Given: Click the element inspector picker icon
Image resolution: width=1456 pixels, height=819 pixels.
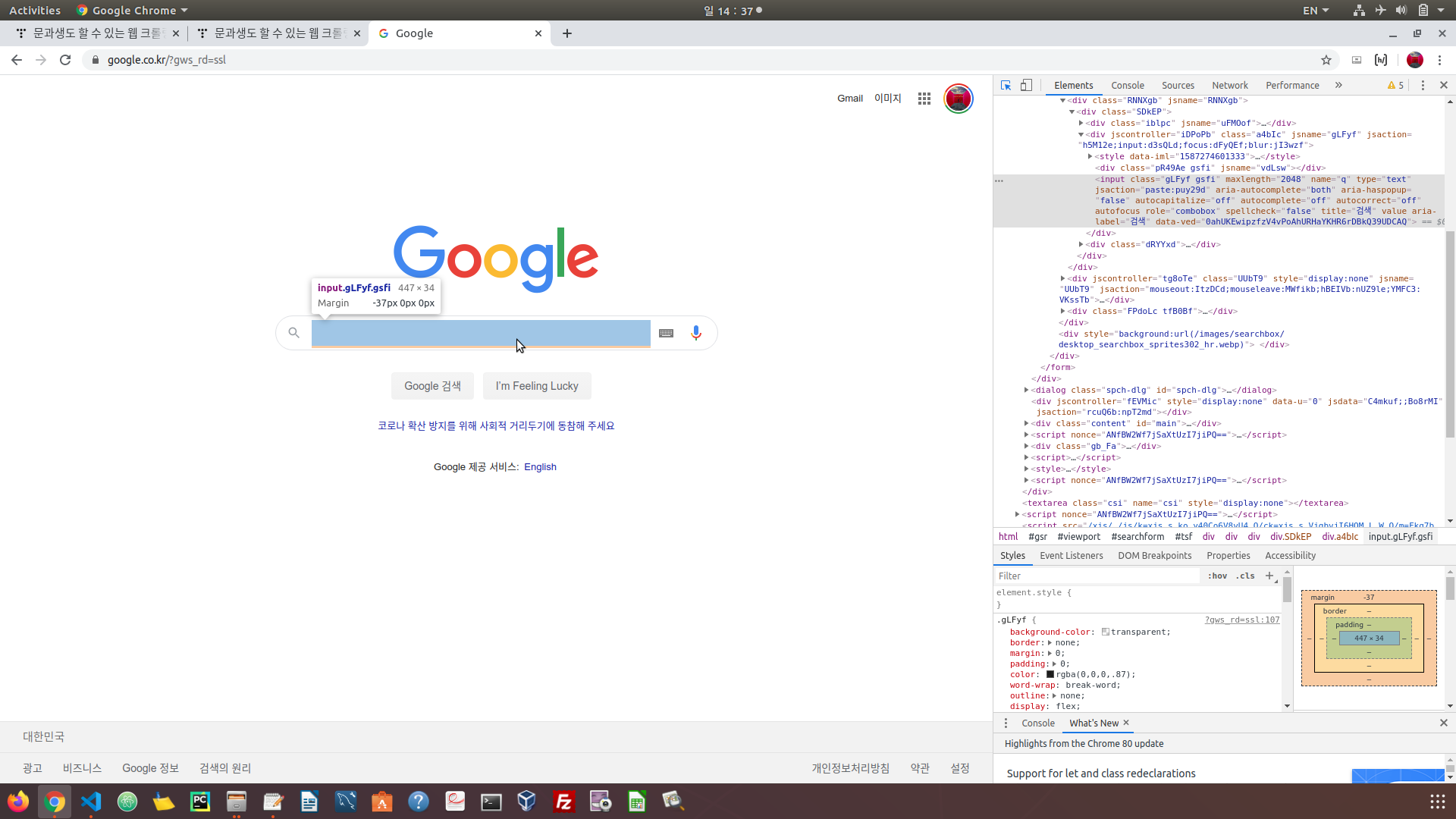Looking at the screenshot, I should click(1006, 86).
